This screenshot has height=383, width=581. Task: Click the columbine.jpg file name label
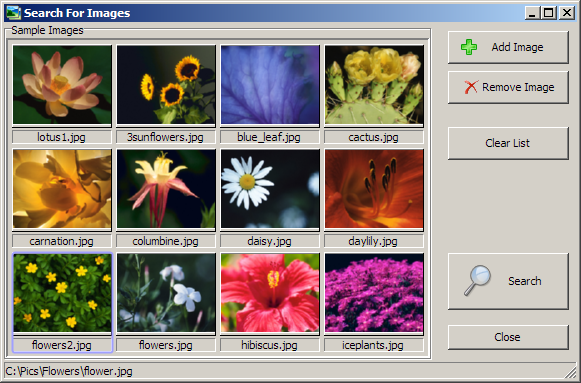click(x=166, y=241)
